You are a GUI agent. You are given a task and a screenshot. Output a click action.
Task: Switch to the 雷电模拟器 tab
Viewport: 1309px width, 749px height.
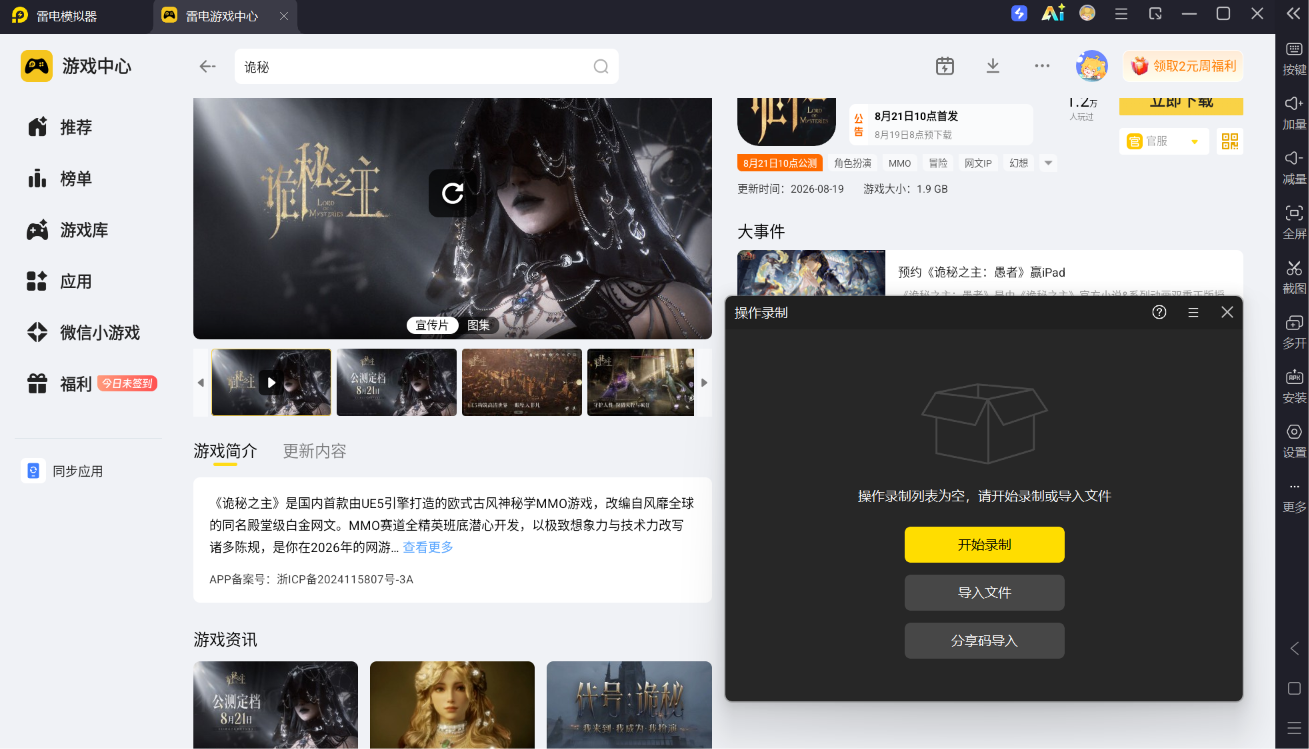point(55,16)
